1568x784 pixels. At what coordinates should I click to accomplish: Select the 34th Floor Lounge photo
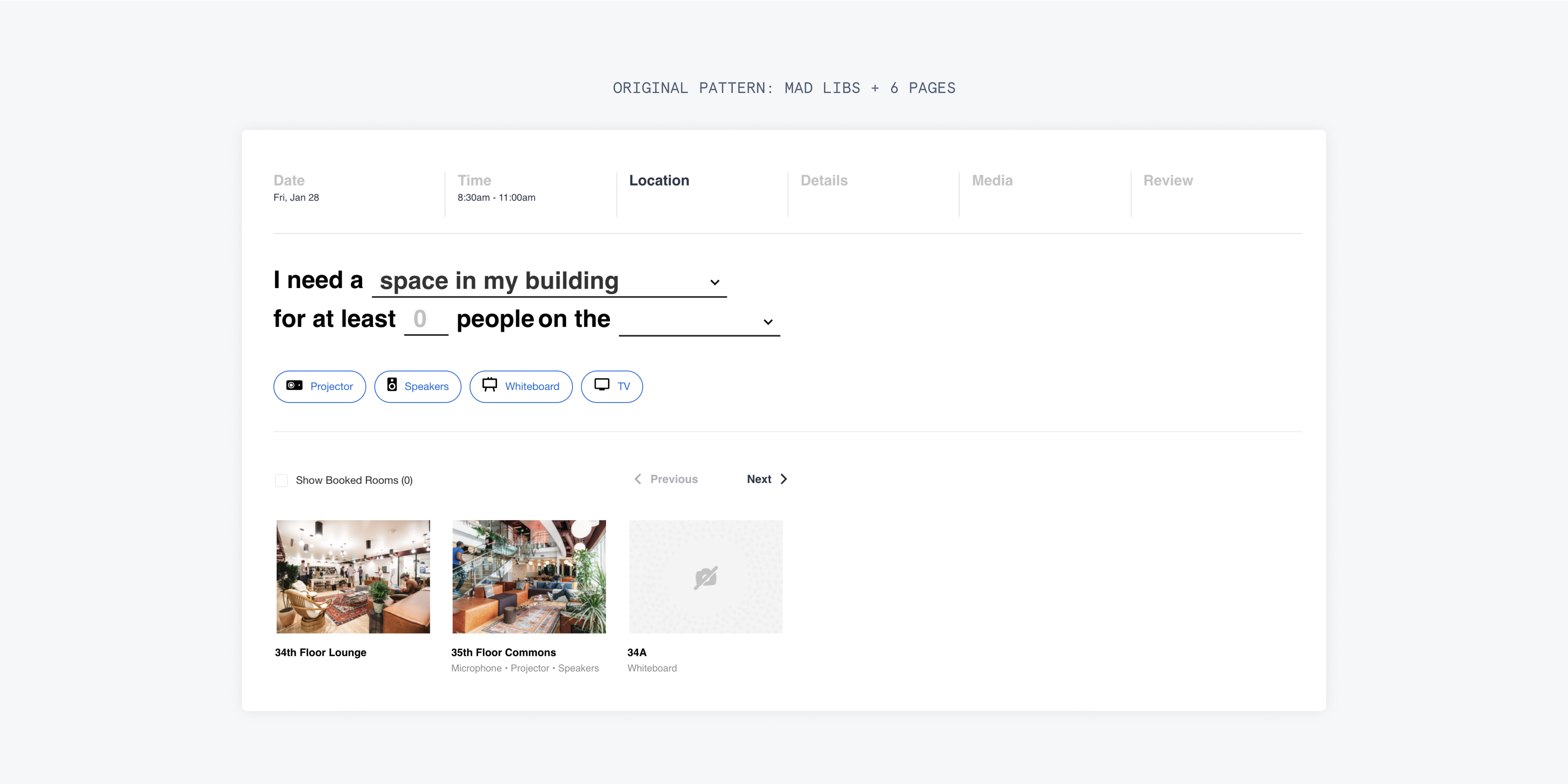click(x=353, y=577)
